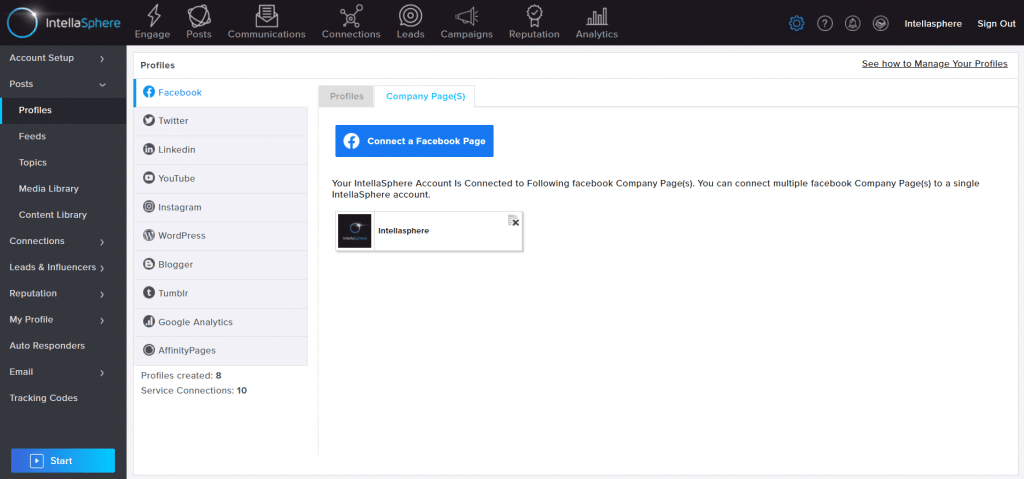Open Auto Responders in the sidebar

[x=63, y=346]
